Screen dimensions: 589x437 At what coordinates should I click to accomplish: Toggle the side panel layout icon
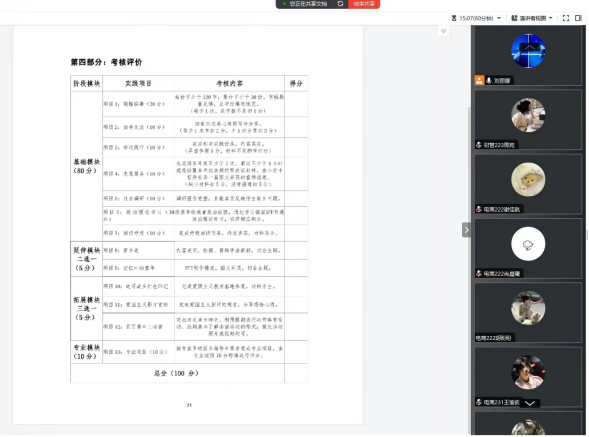tap(578, 18)
